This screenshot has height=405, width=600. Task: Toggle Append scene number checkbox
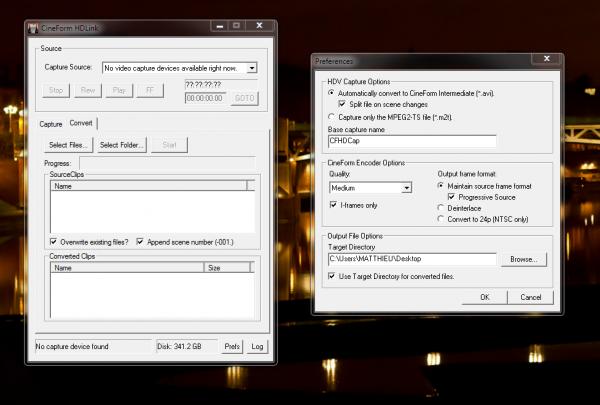(140, 242)
